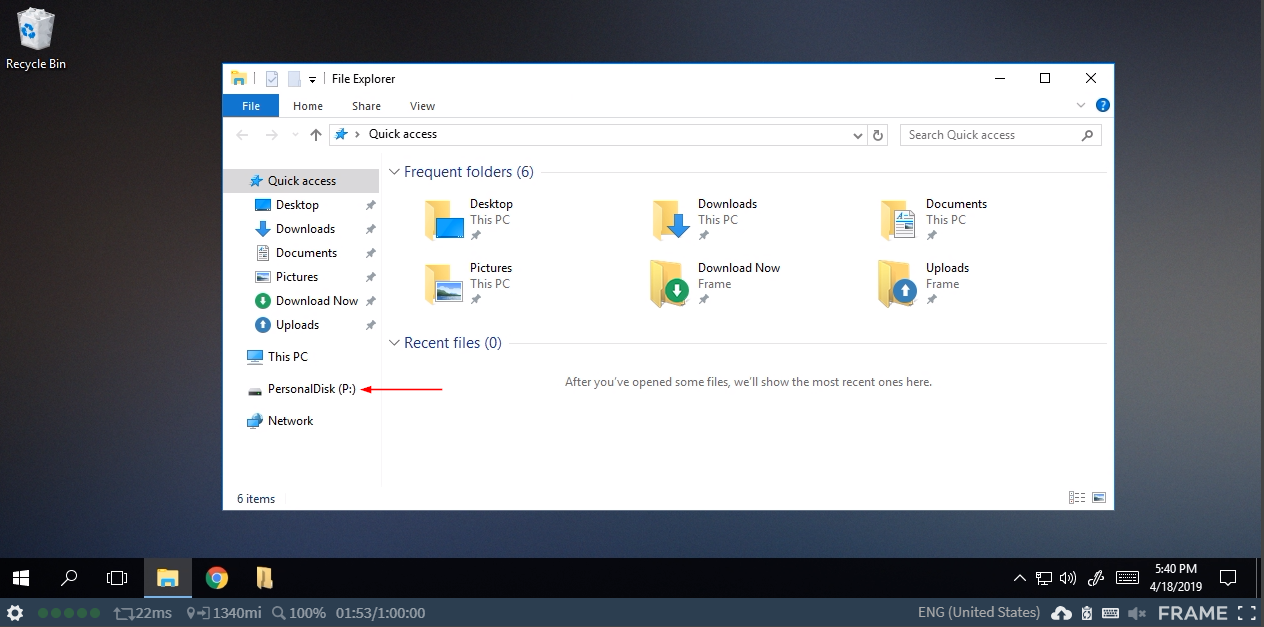
Task: Open the Frame settings gear
Action: 14,612
